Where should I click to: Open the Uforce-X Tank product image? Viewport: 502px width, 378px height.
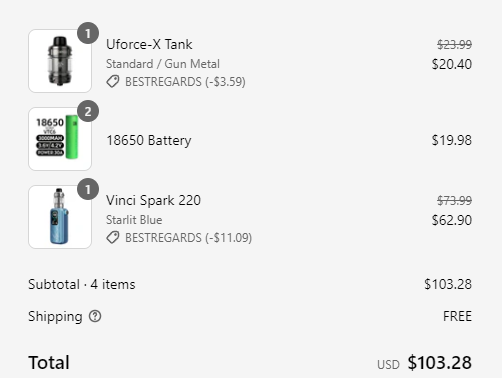[60, 61]
